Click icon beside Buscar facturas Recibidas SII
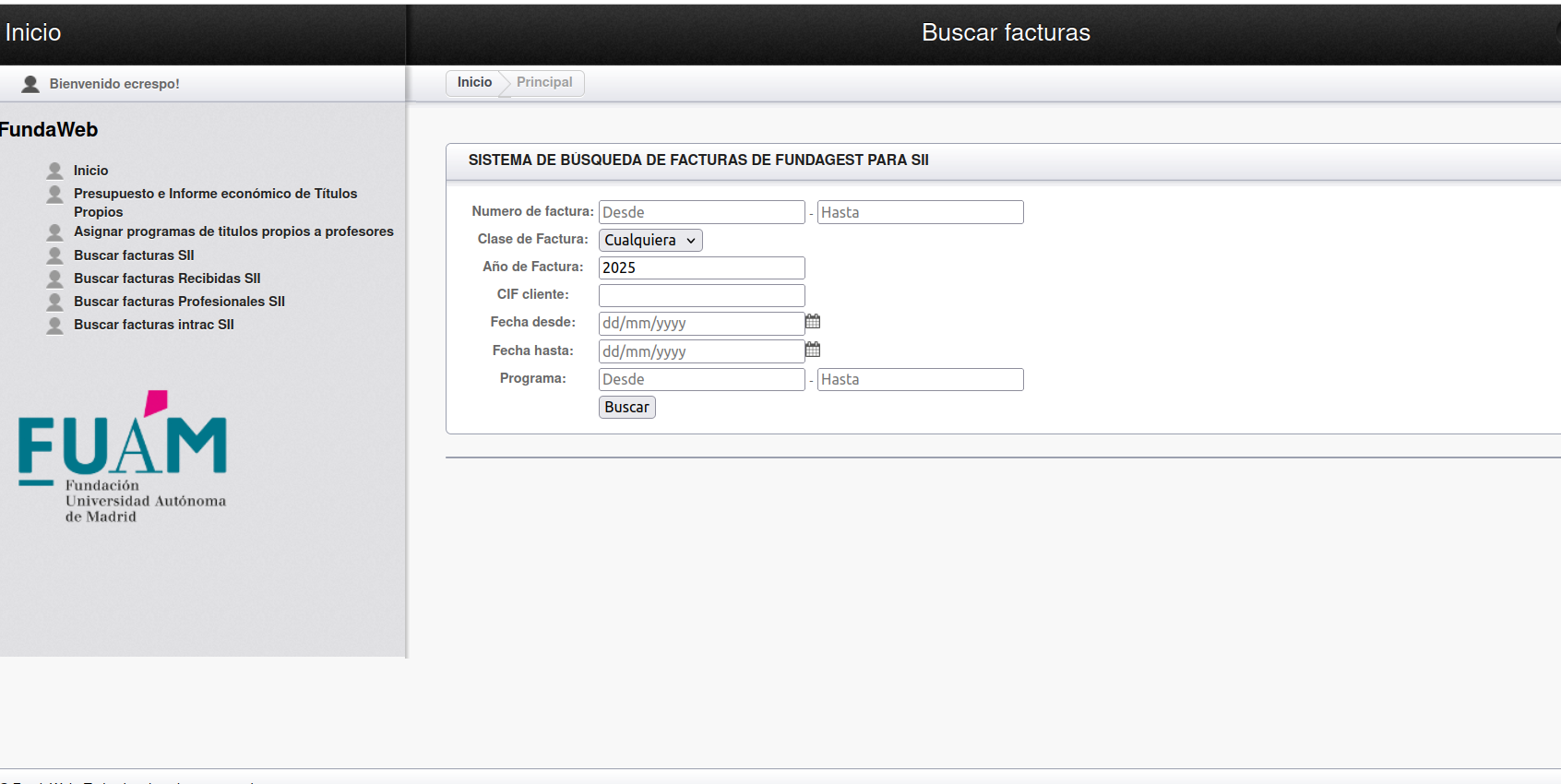Screen dimensions: 1561x784 click(55, 279)
